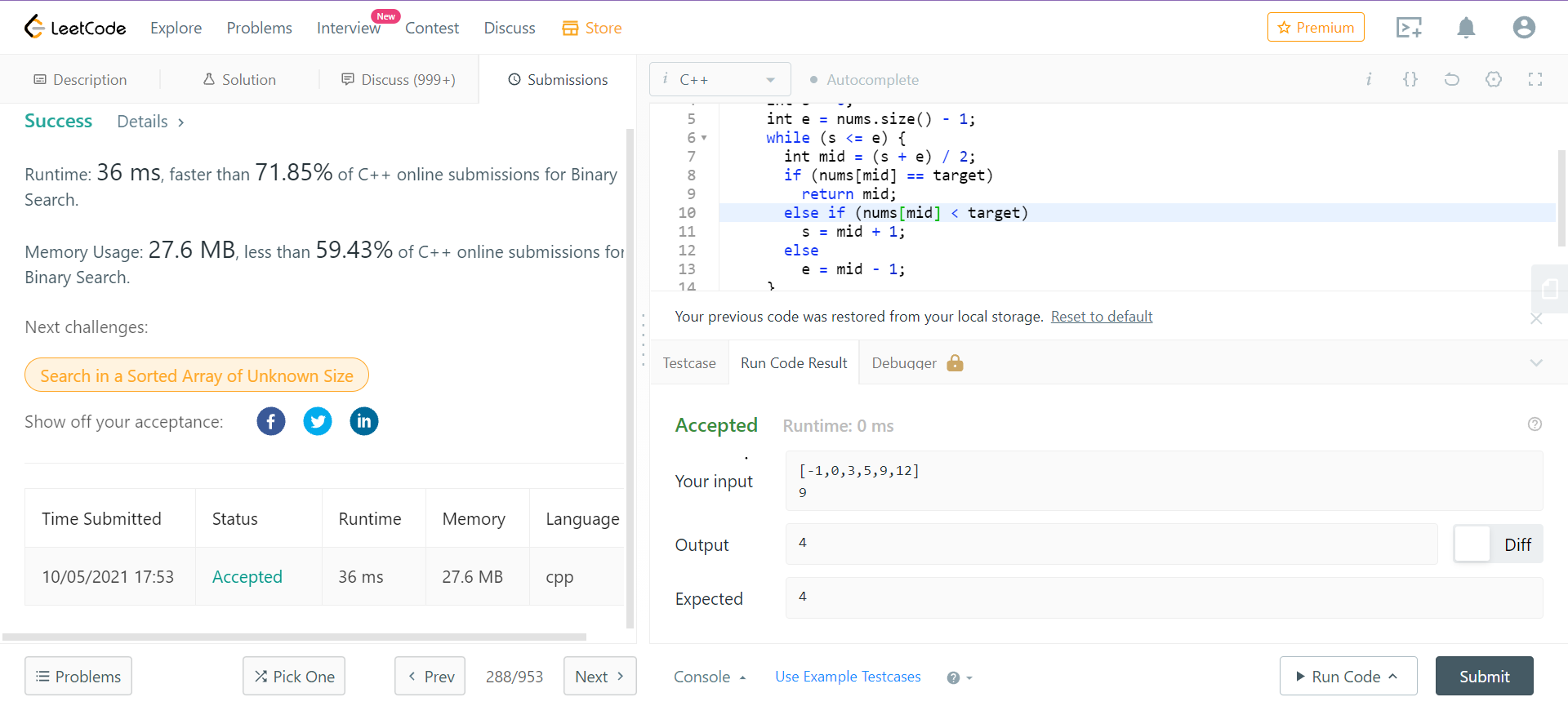This screenshot has height=706, width=1568.
Task: Open the Debugger tab
Action: point(904,363)
